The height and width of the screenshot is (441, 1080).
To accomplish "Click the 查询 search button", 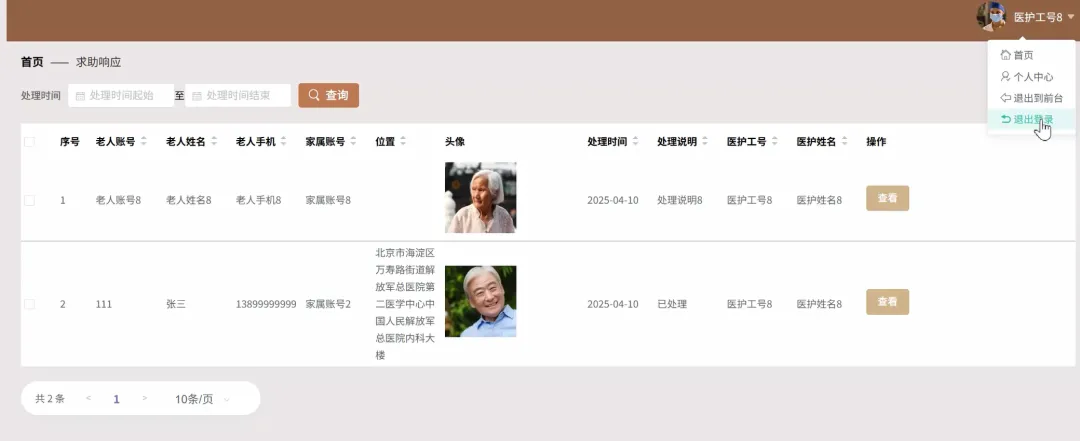I will pos(329,95).
